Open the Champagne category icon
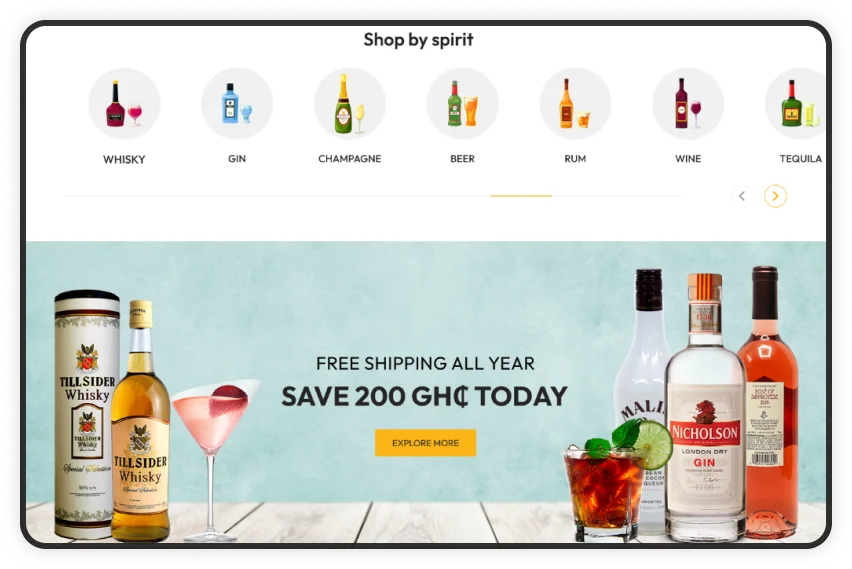This screenshot has height=569, width=852. click(x=350, y=103)
